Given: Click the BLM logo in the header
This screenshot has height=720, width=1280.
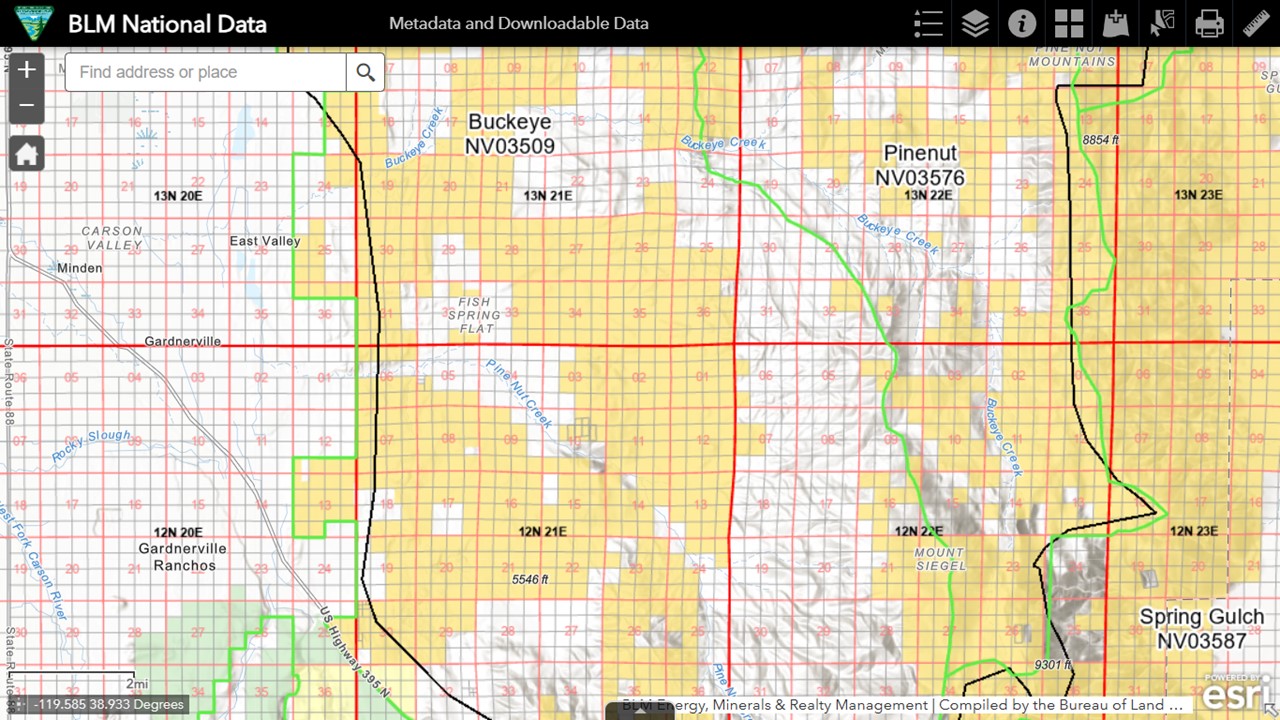Looking at the screenshot, I should tap(27, 23).
